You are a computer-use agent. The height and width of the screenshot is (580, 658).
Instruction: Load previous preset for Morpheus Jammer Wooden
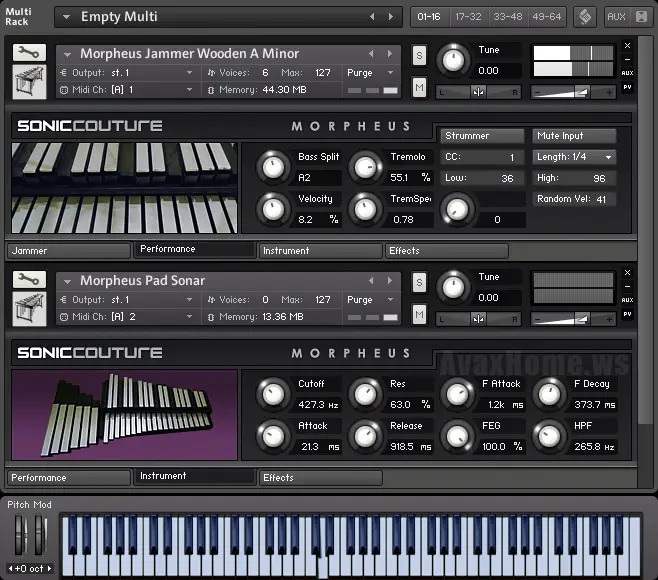click(371, 54)
